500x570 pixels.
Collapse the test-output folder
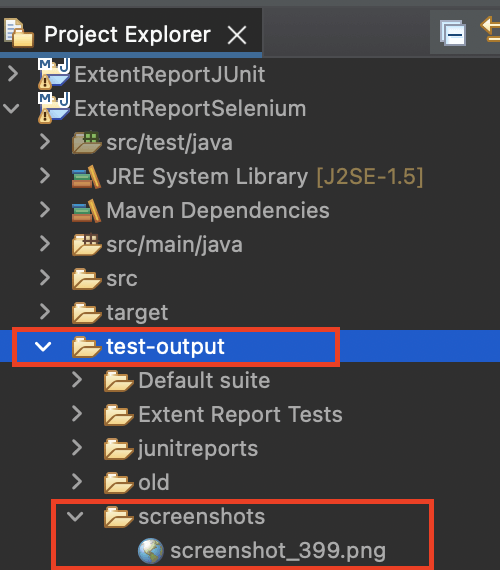pos(43,346)
